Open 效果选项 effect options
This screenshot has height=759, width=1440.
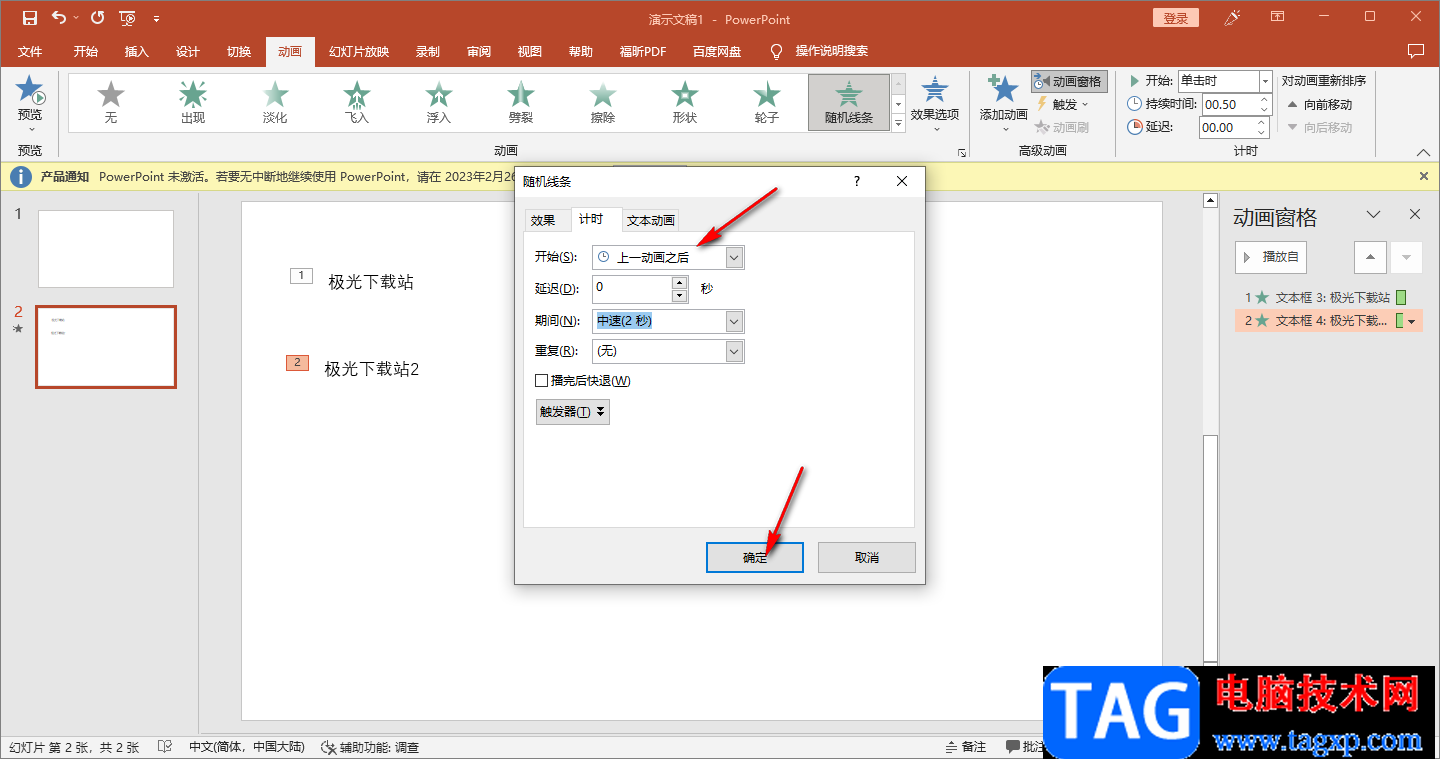[x=935, y=103]
